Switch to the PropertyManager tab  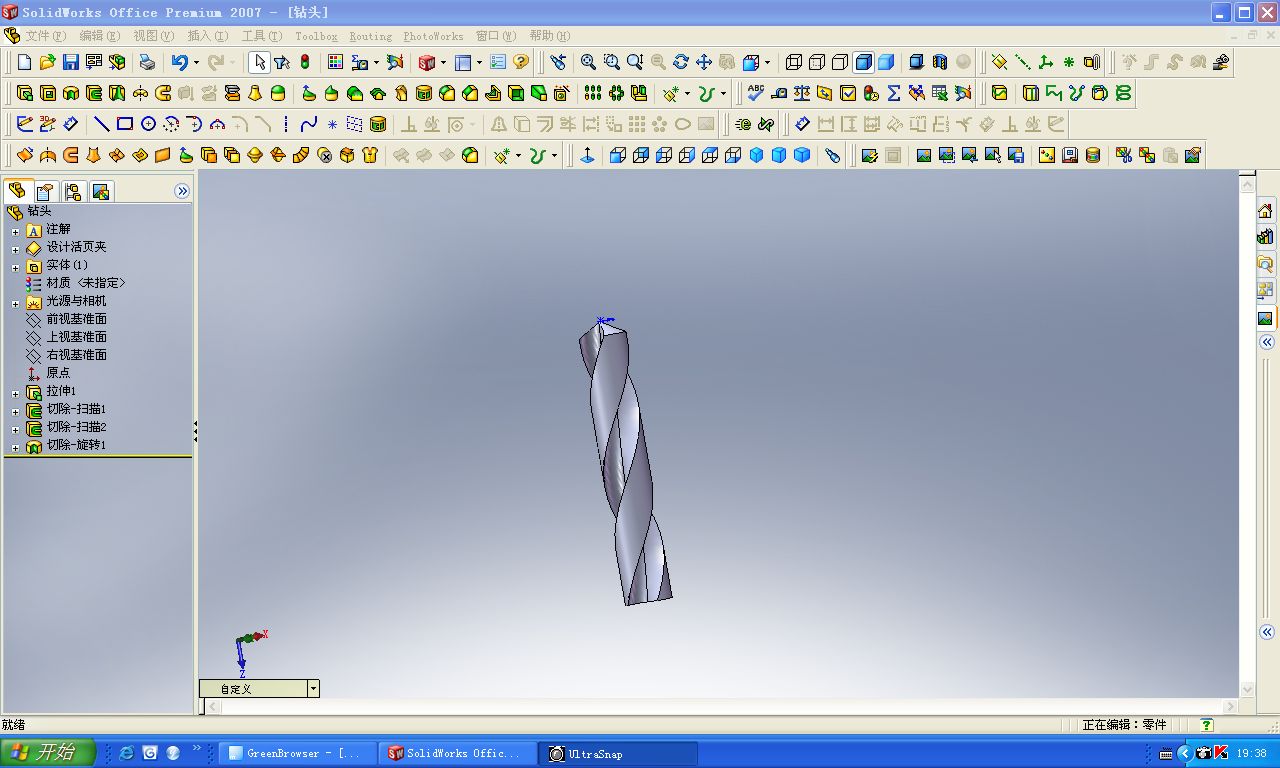pos(44,191)
